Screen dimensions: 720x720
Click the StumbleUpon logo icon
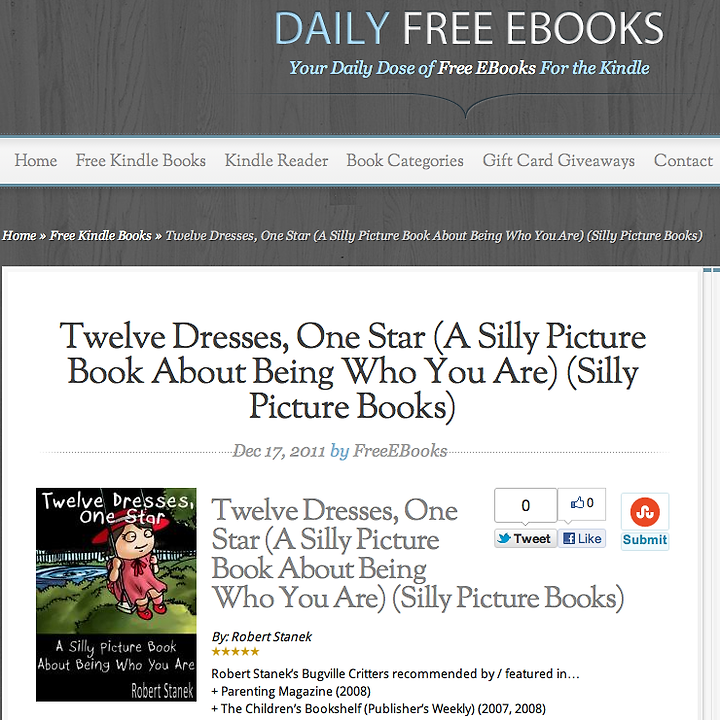pos(645,512)
